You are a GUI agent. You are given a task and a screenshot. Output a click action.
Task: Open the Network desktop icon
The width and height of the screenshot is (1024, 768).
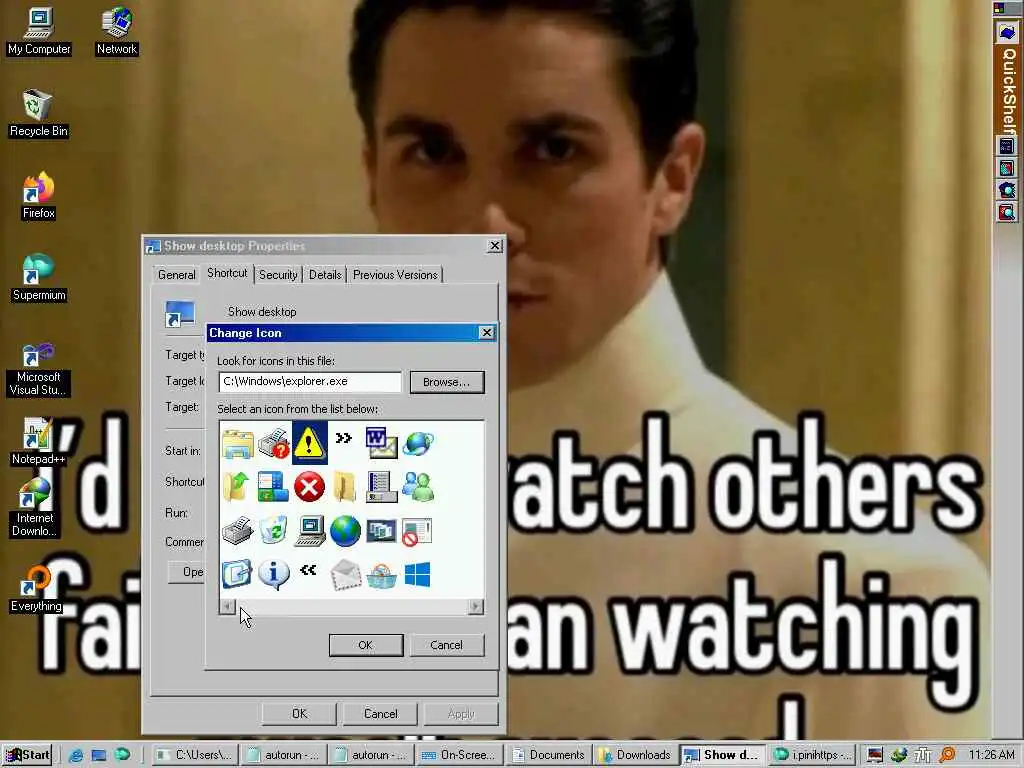[117, 31]
